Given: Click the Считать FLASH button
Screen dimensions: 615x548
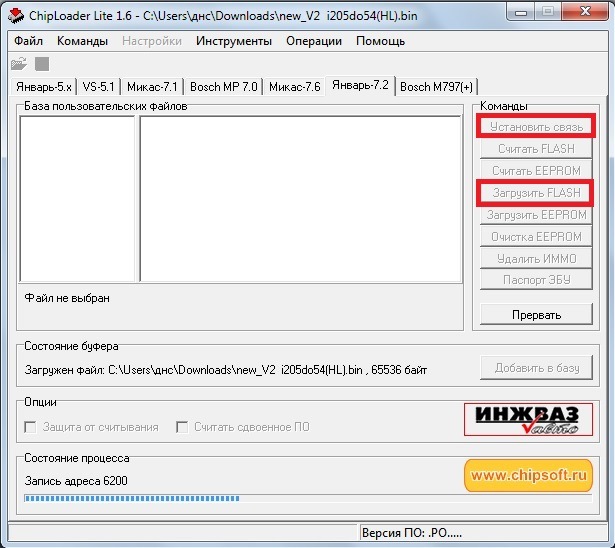Looking at the screenshot, I should coord(536,149).
